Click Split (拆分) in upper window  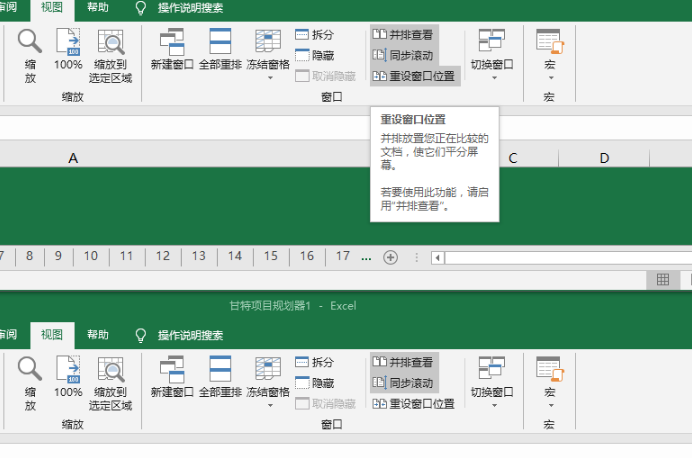pos(314,34)
